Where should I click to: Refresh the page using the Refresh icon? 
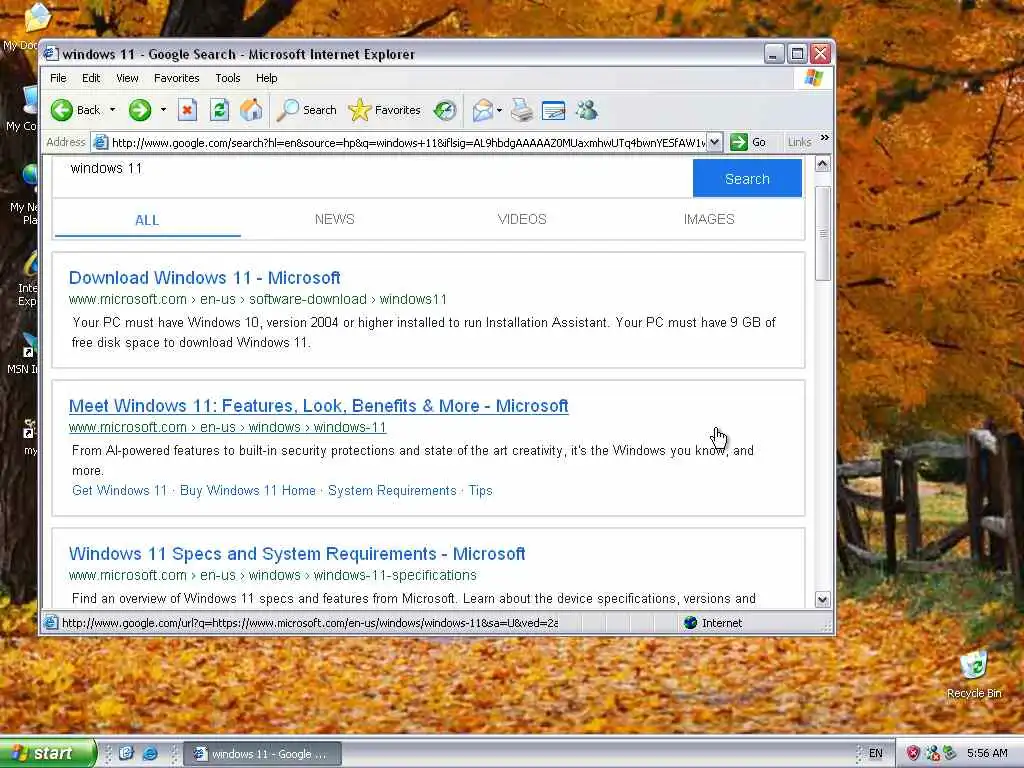pyautogui.click(x=219, y=110)
